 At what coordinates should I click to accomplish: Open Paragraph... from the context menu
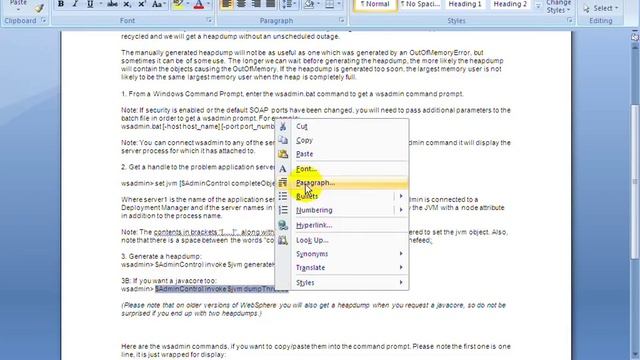pos(342,183)
